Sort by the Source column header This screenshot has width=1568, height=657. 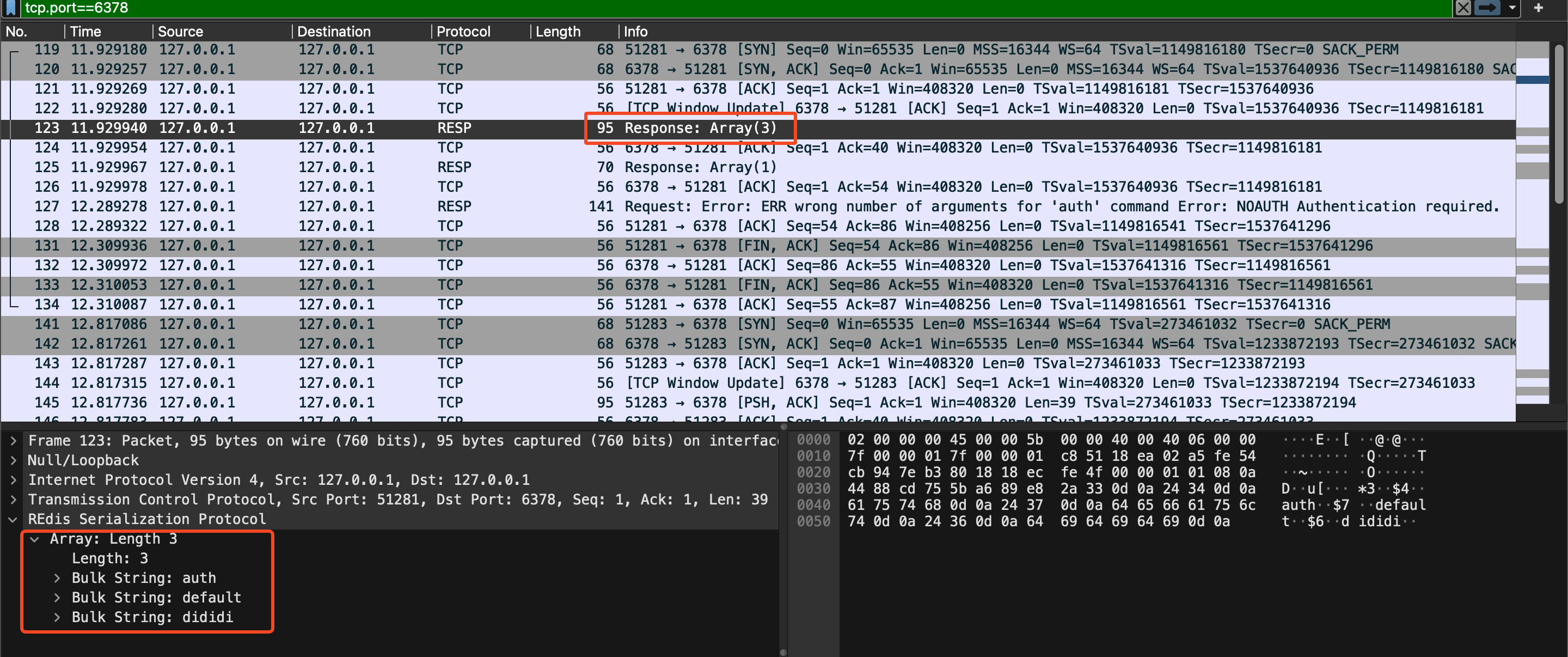coord(180,32)
